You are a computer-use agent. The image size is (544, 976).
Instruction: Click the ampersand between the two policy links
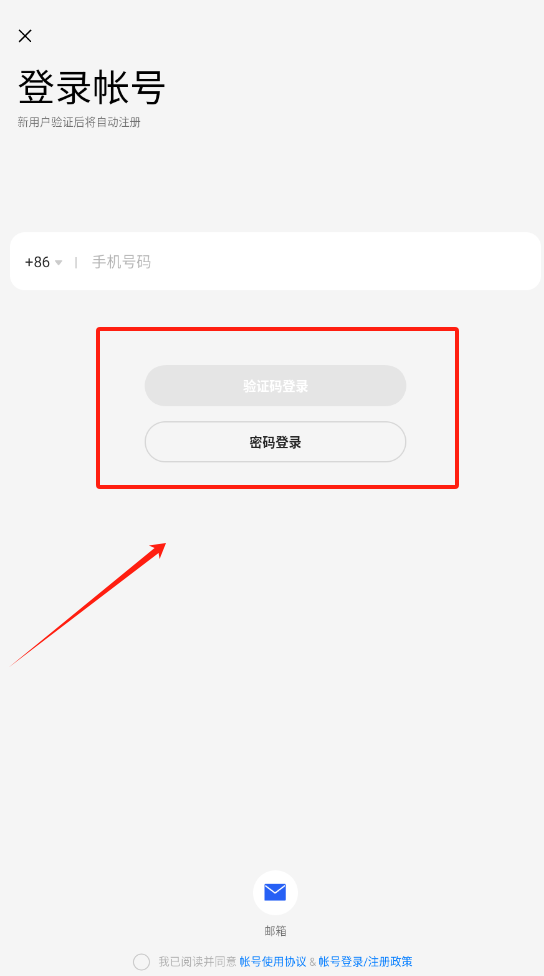(312, 962)
